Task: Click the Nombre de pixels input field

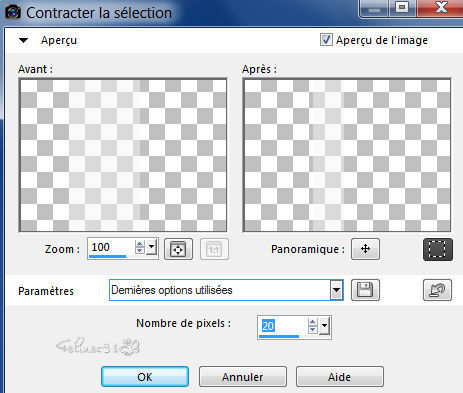Action: pyautogui.click(x=283, y=326)
